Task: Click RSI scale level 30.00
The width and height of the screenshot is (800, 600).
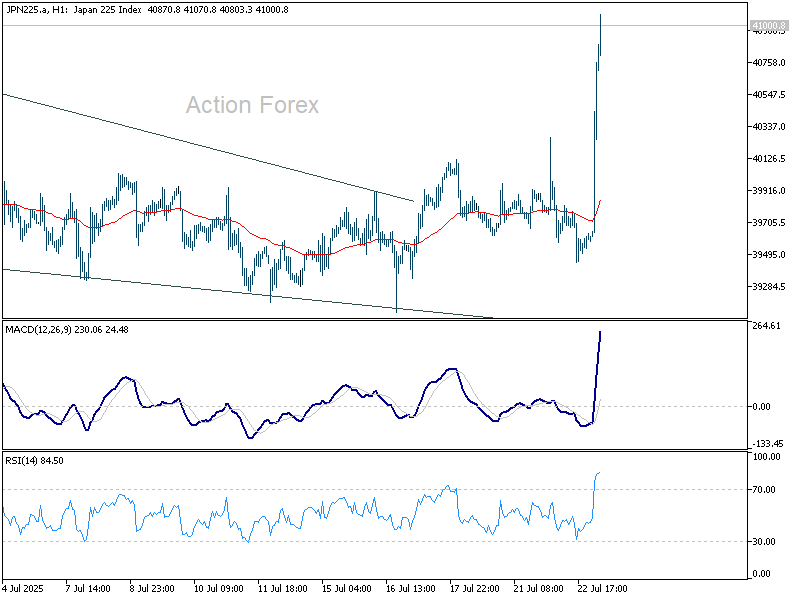Action: [764, 542]
